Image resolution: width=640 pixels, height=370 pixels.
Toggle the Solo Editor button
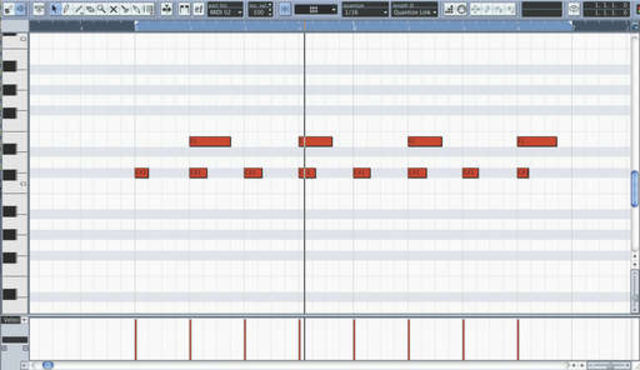[x=8, y=9]
